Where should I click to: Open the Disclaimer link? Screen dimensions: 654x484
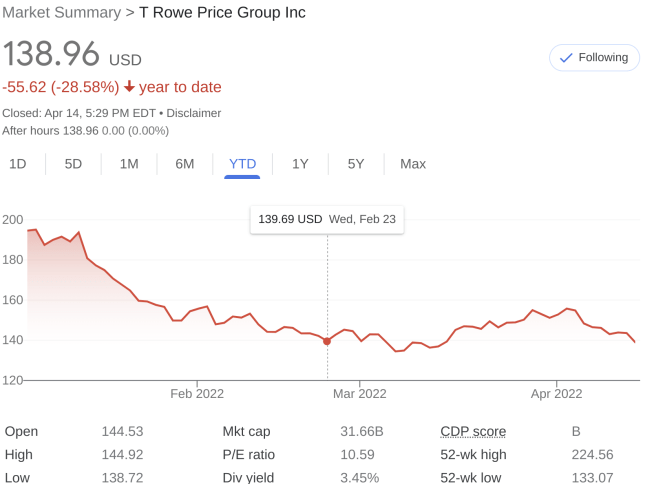tap(194, 113)
